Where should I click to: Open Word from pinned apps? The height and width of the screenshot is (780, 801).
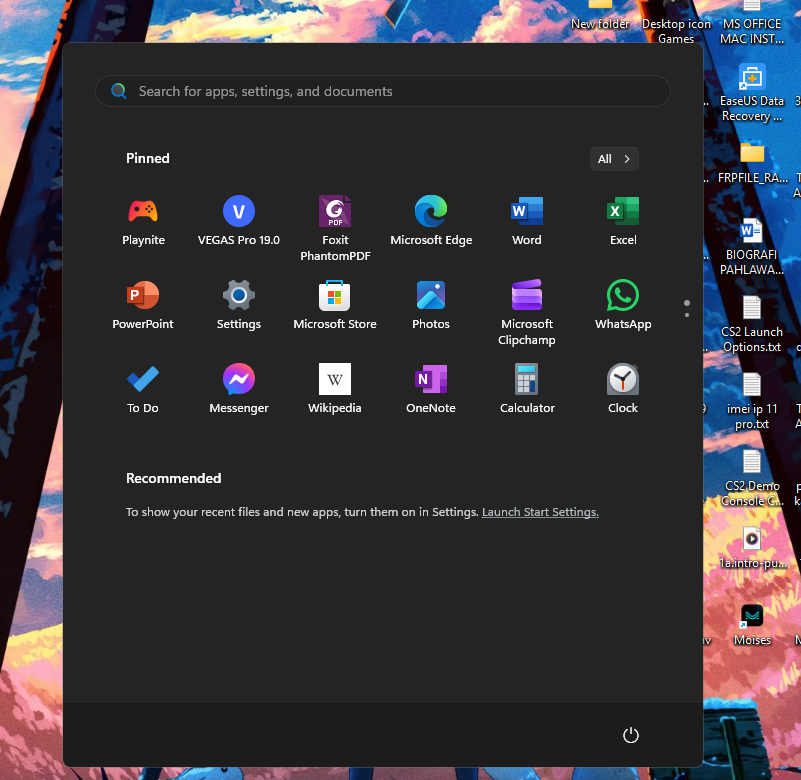tap(527, 221)
